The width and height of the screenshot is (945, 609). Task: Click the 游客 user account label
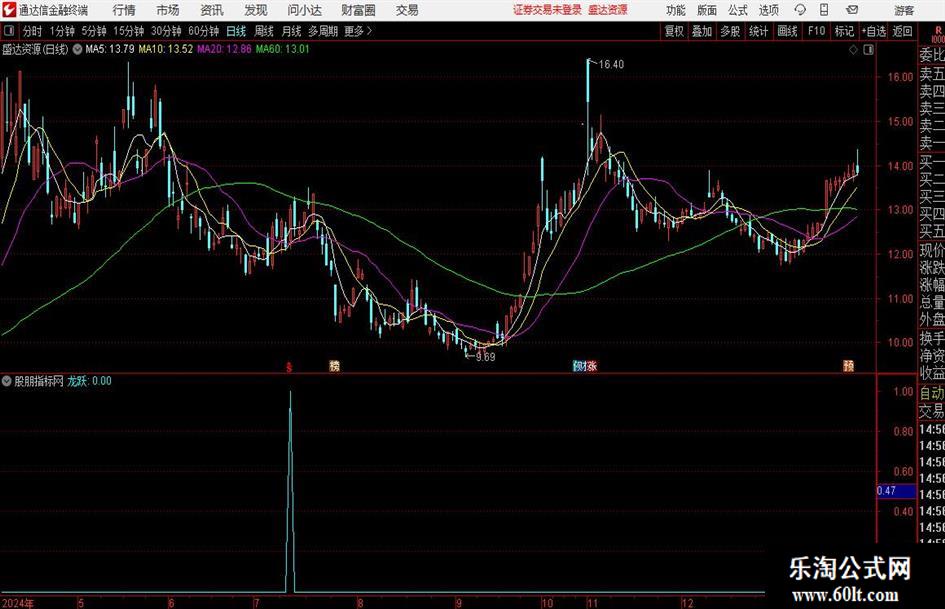tap(904, 10)
